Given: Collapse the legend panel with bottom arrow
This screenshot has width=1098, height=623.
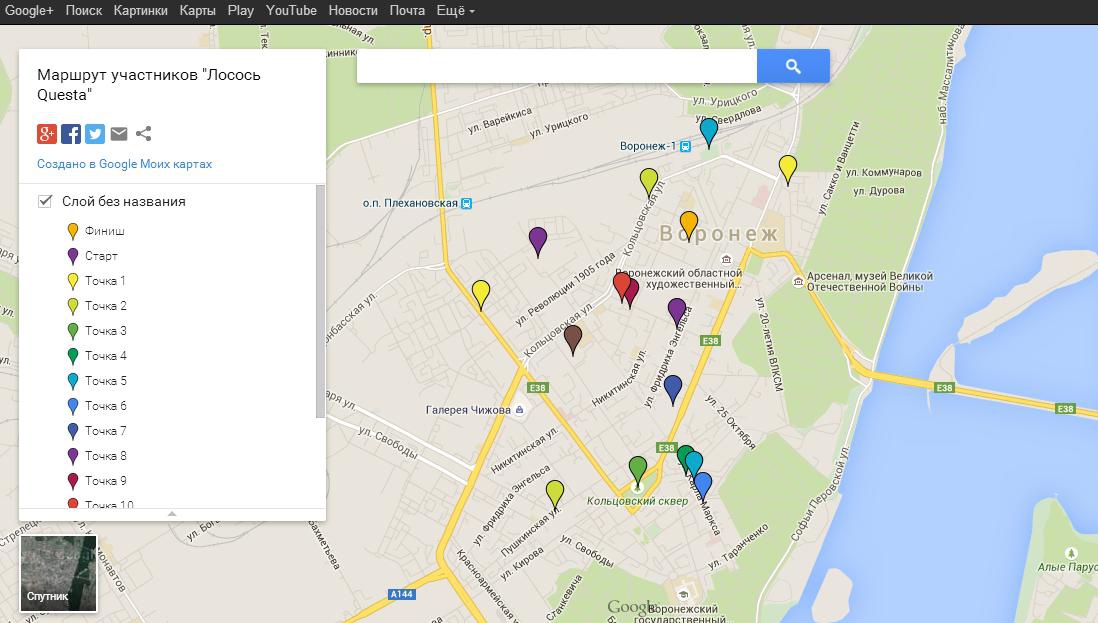Looking at the screenshot, I should [x=172, y=514].
